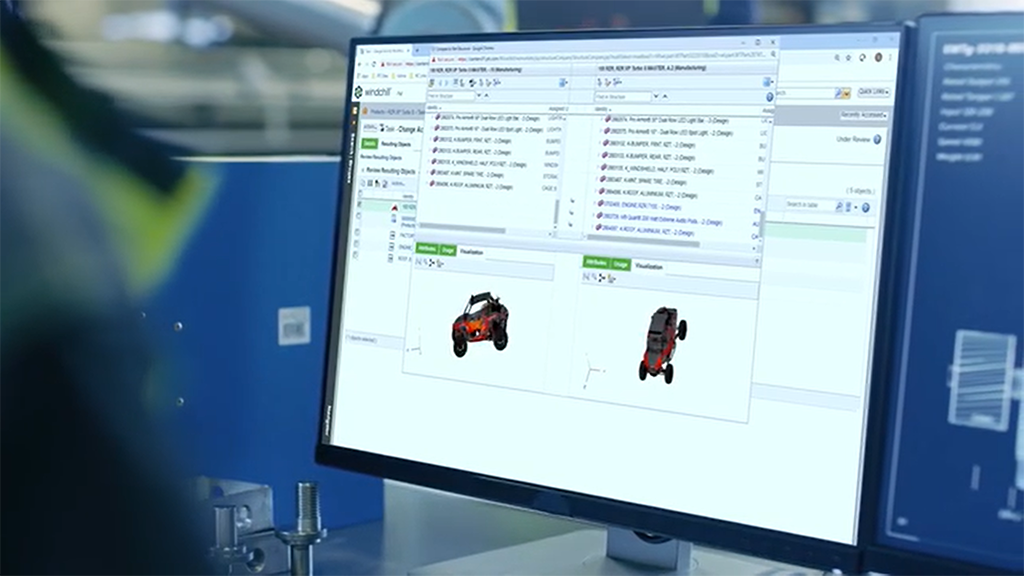Open the views icon at right end of right structure toolbar
The image size is (1024, 576).
pos(768,82)
